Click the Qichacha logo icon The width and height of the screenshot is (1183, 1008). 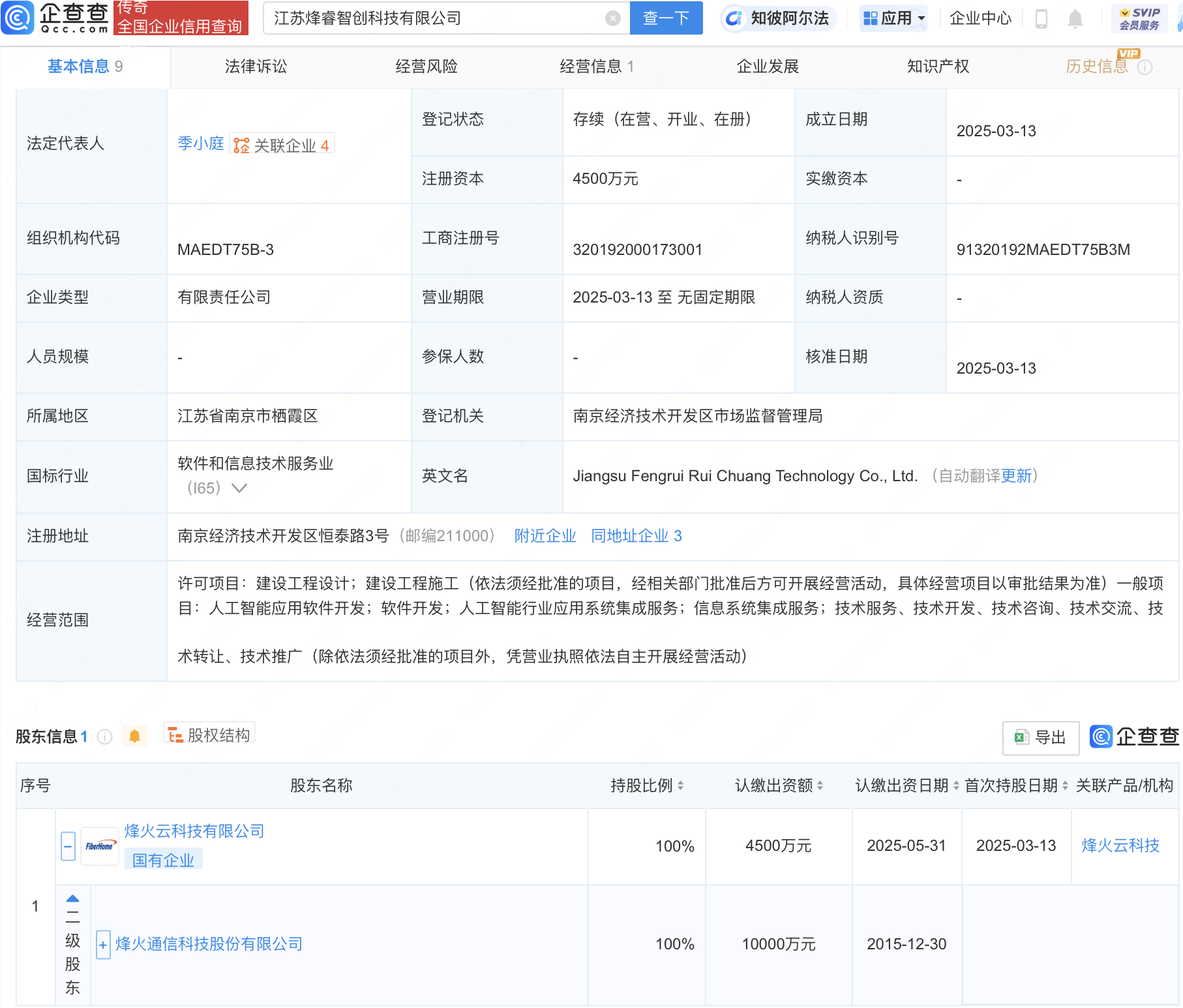(17, 18)
